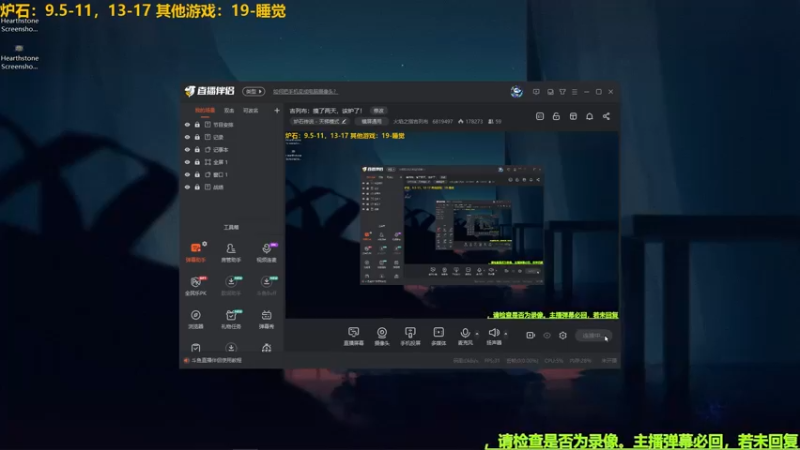This screenshot has width=800, height=450.
Task: Toggle the preview eye icon near the stream button
Action: 546,335
